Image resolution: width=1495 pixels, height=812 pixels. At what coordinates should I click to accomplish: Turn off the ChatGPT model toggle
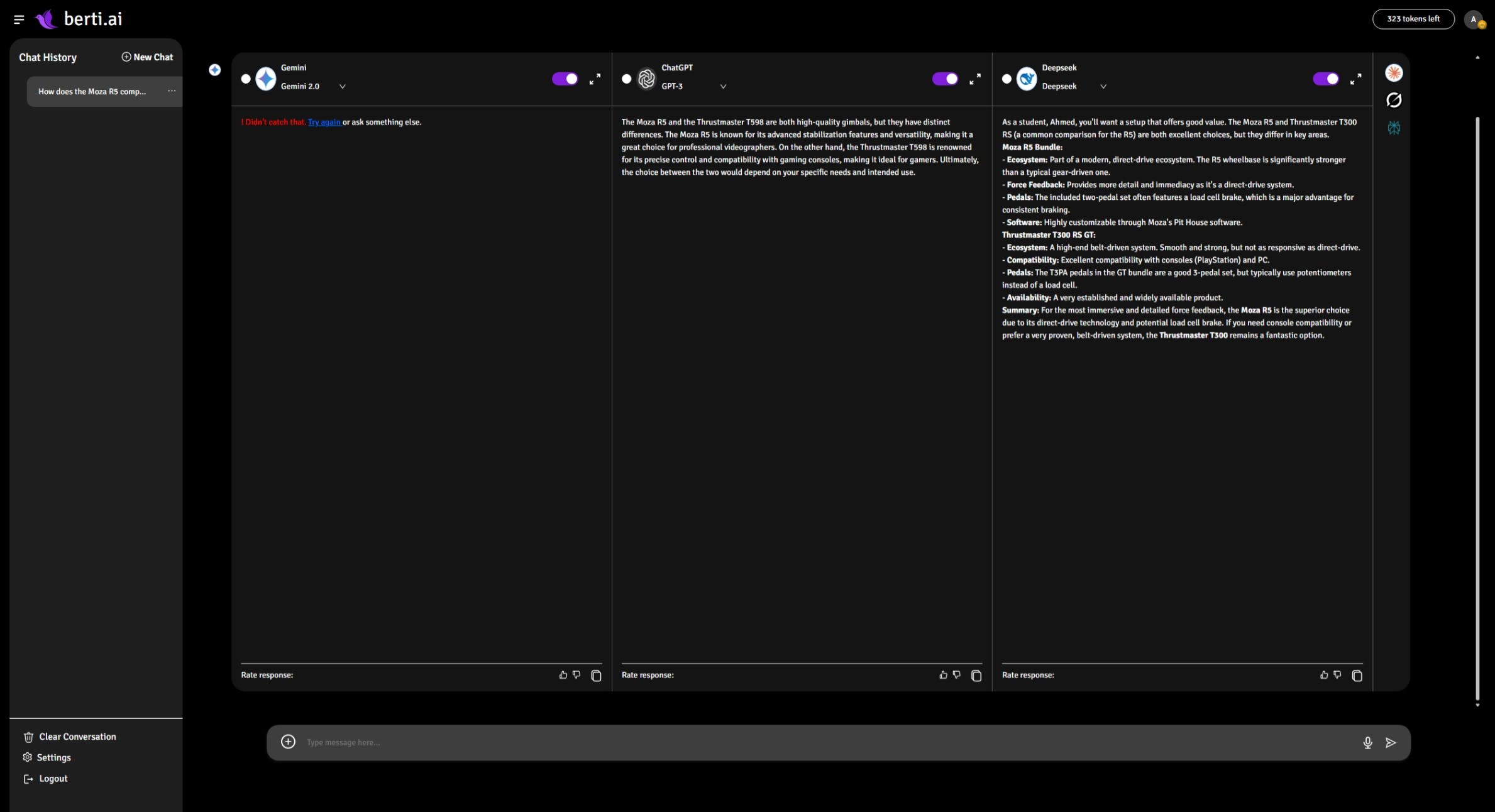coord(945,79)
